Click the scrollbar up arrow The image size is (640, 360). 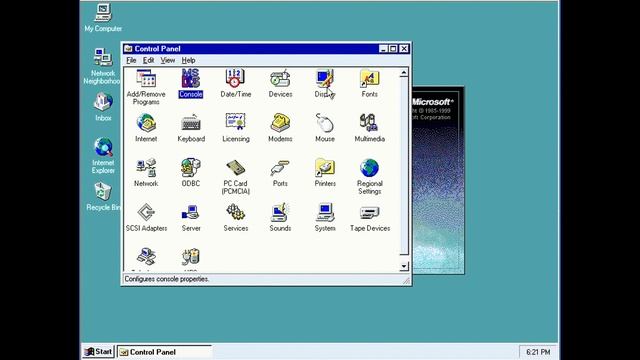403,73
